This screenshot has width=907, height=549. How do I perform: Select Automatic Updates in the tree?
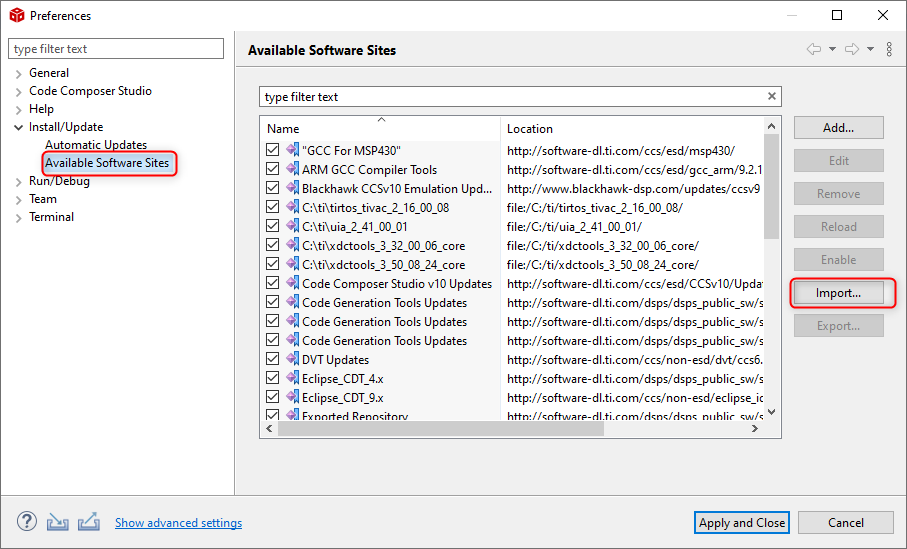(x=96, y=145)
